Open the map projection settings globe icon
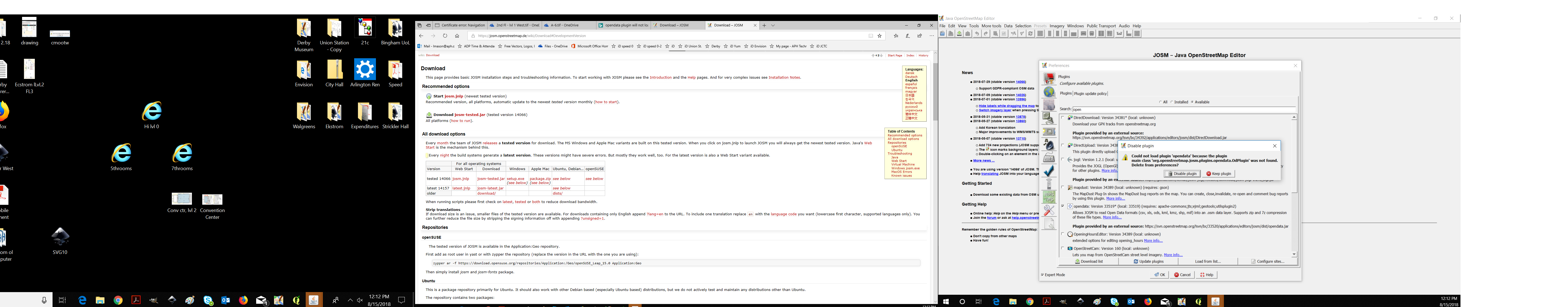1568x307 pixels. pos(1049,92)
